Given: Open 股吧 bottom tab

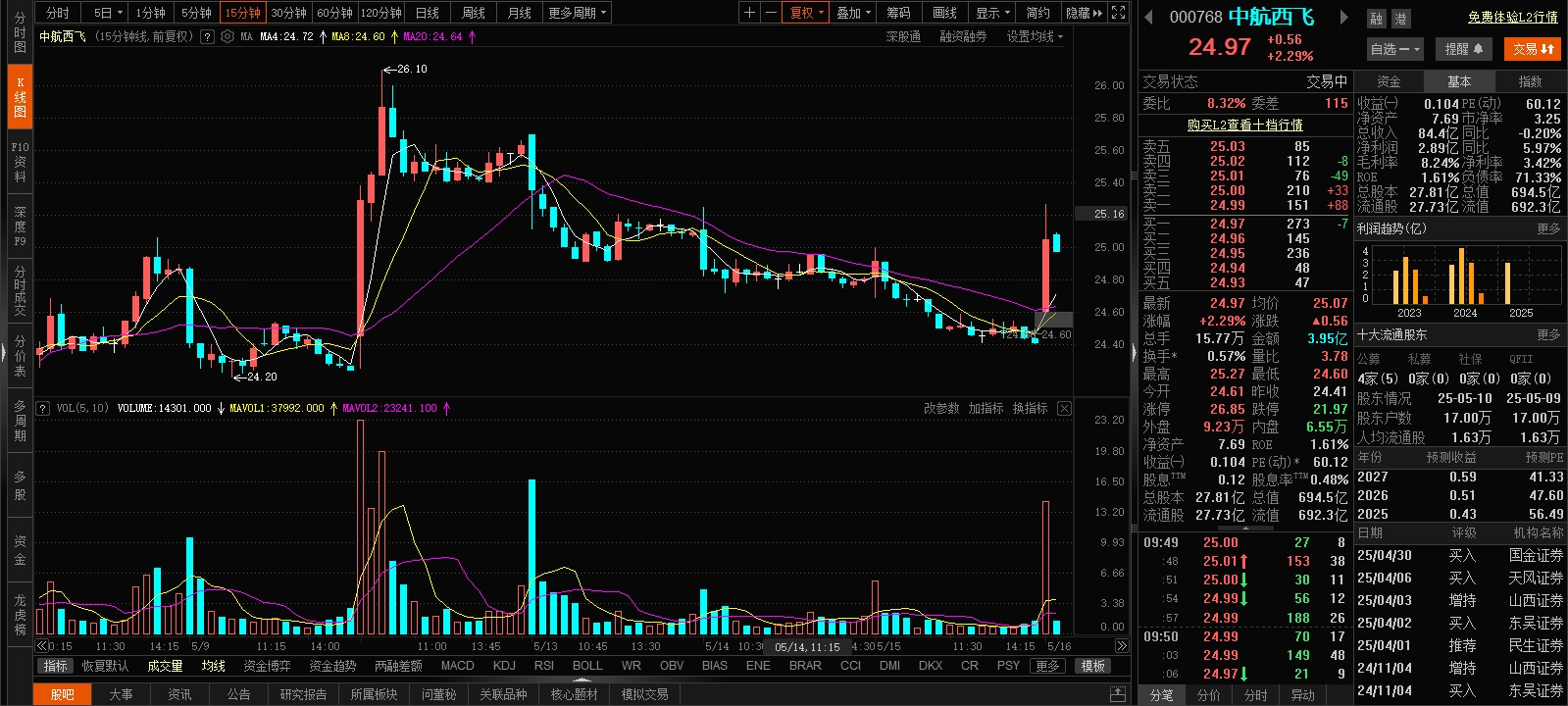Looking at the screenshot, I should [63, 694].
